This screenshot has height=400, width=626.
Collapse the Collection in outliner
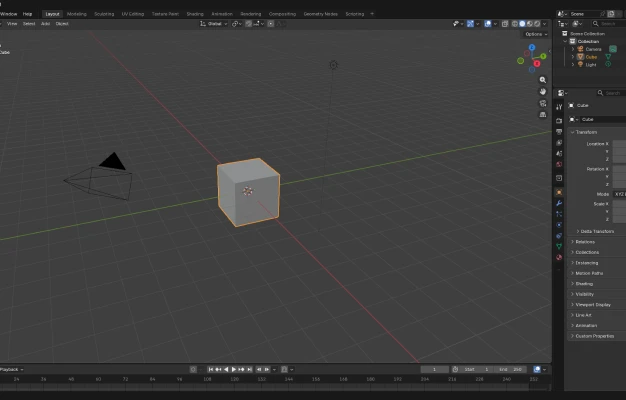tap(565, 42)
